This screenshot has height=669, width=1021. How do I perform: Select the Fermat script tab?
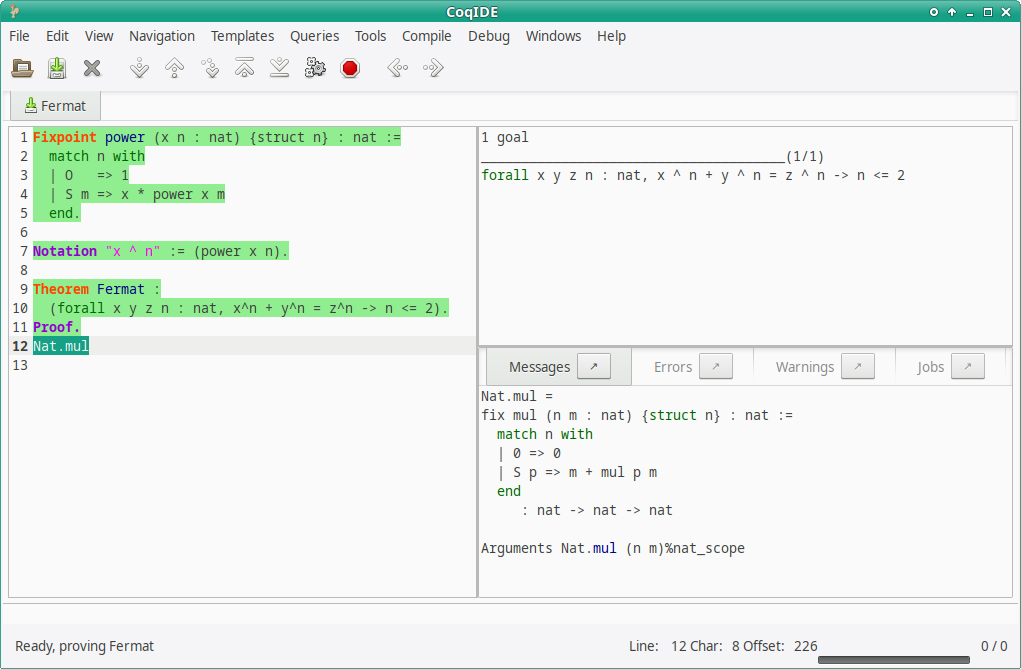point(55,105)
